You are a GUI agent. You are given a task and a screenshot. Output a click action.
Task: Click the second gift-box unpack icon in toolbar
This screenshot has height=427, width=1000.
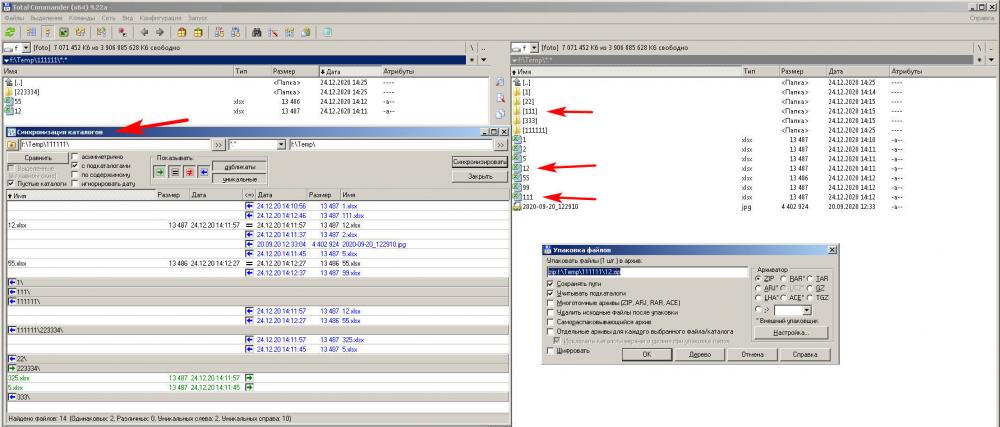198,32
